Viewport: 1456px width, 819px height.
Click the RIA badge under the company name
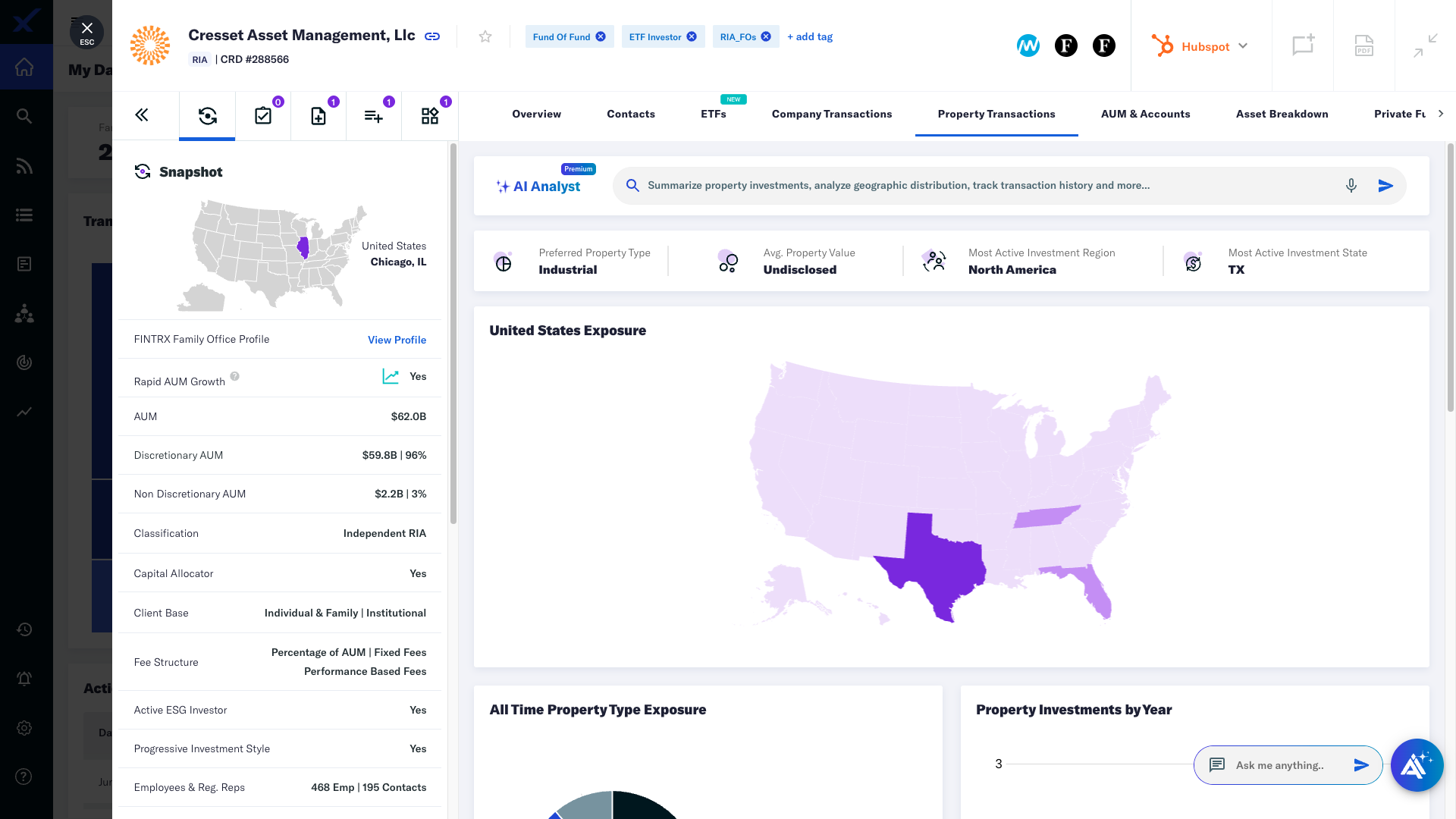click(x=199, y=60)
